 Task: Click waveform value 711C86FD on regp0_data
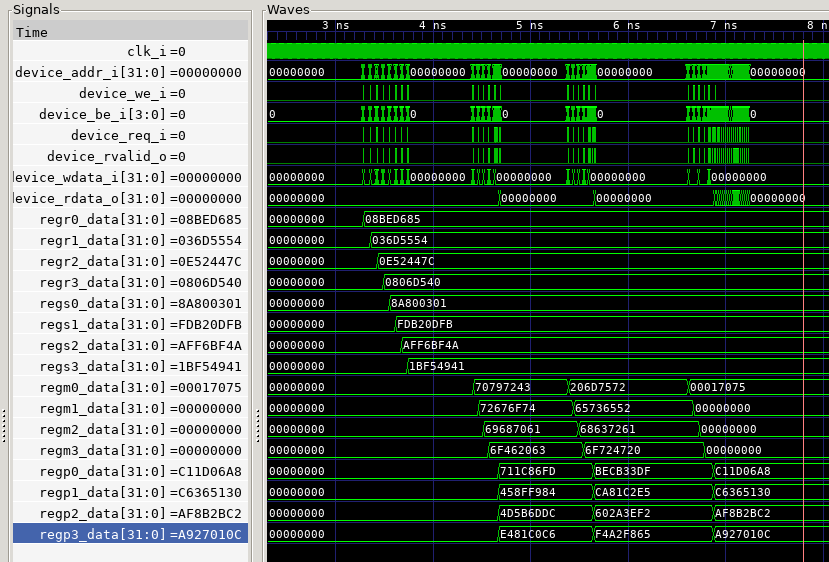tap(528, 471)
